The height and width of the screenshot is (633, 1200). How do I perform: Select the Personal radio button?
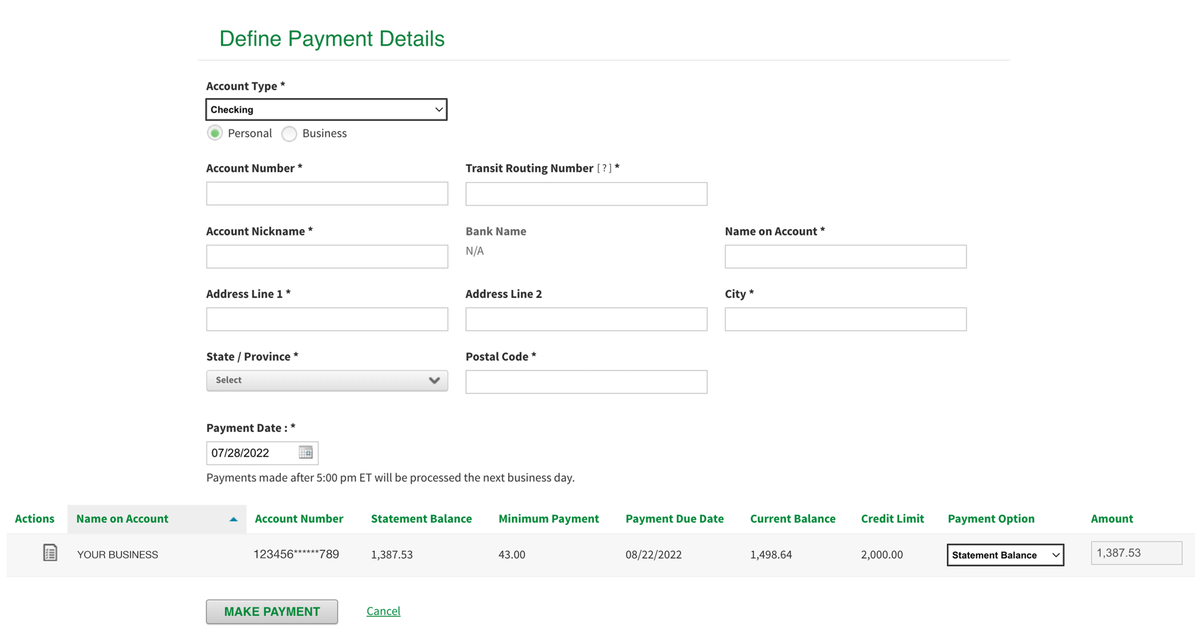215,134
